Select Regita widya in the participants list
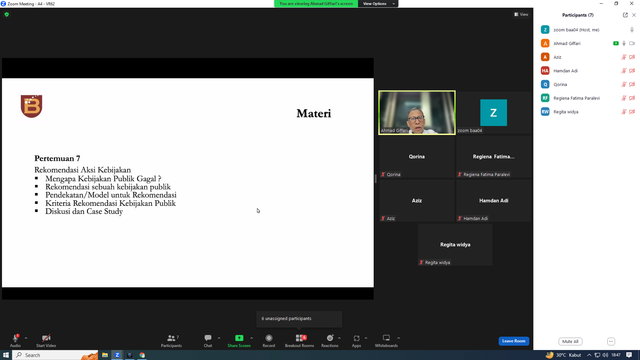 587,111
